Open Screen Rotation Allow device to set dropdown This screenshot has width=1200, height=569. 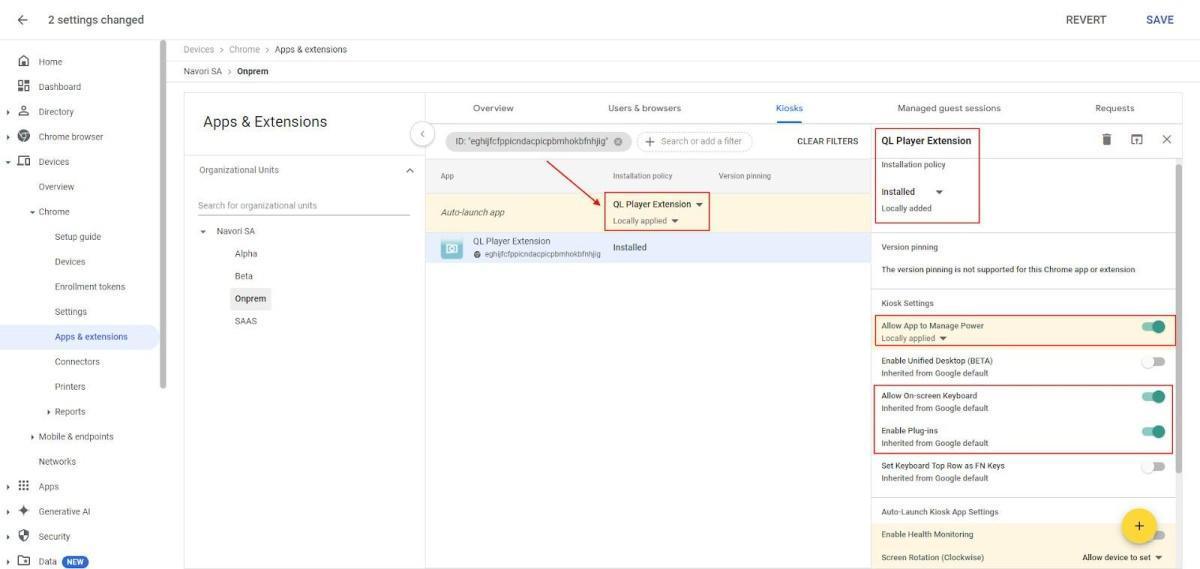click(1122, 557)
